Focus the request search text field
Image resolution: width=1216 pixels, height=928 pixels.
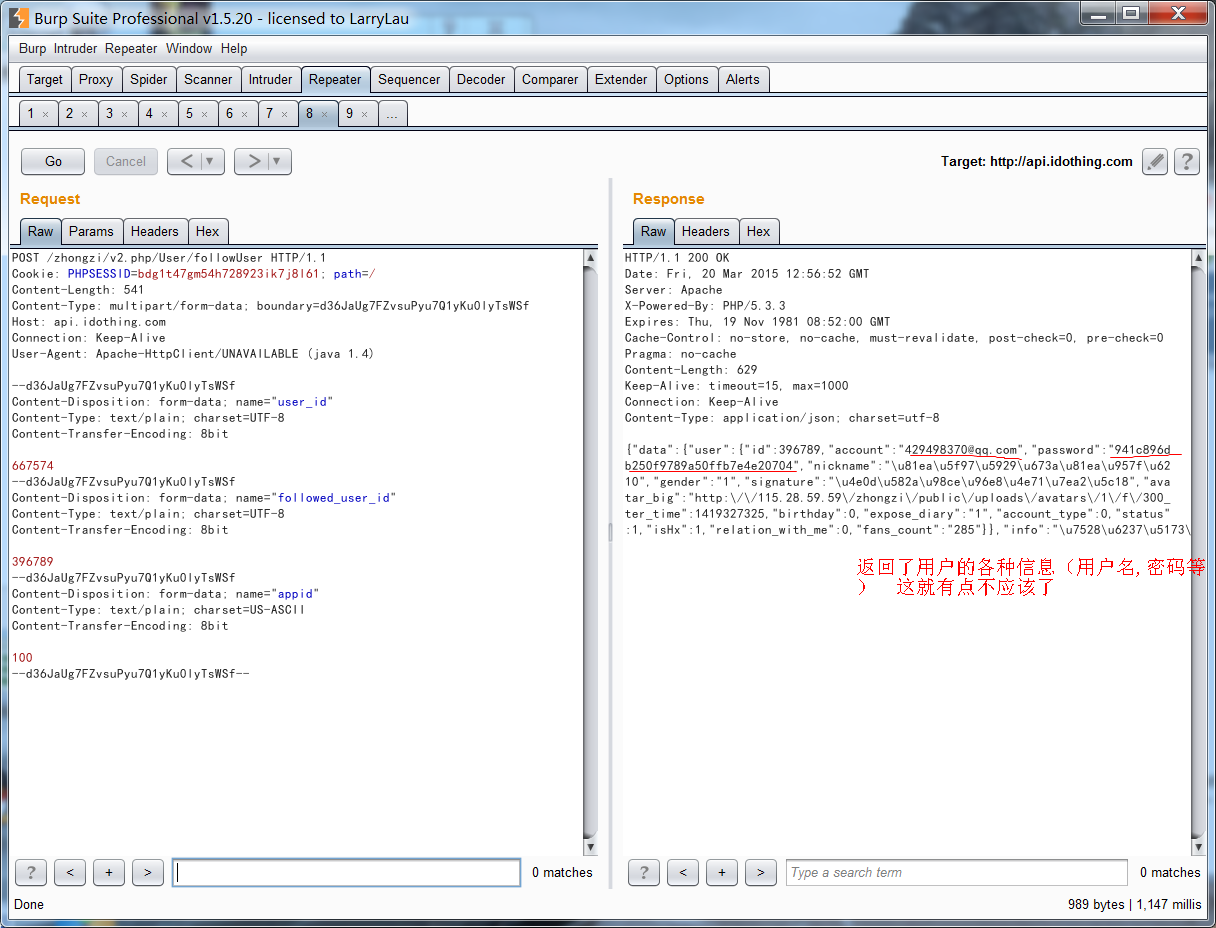(347, 872)
